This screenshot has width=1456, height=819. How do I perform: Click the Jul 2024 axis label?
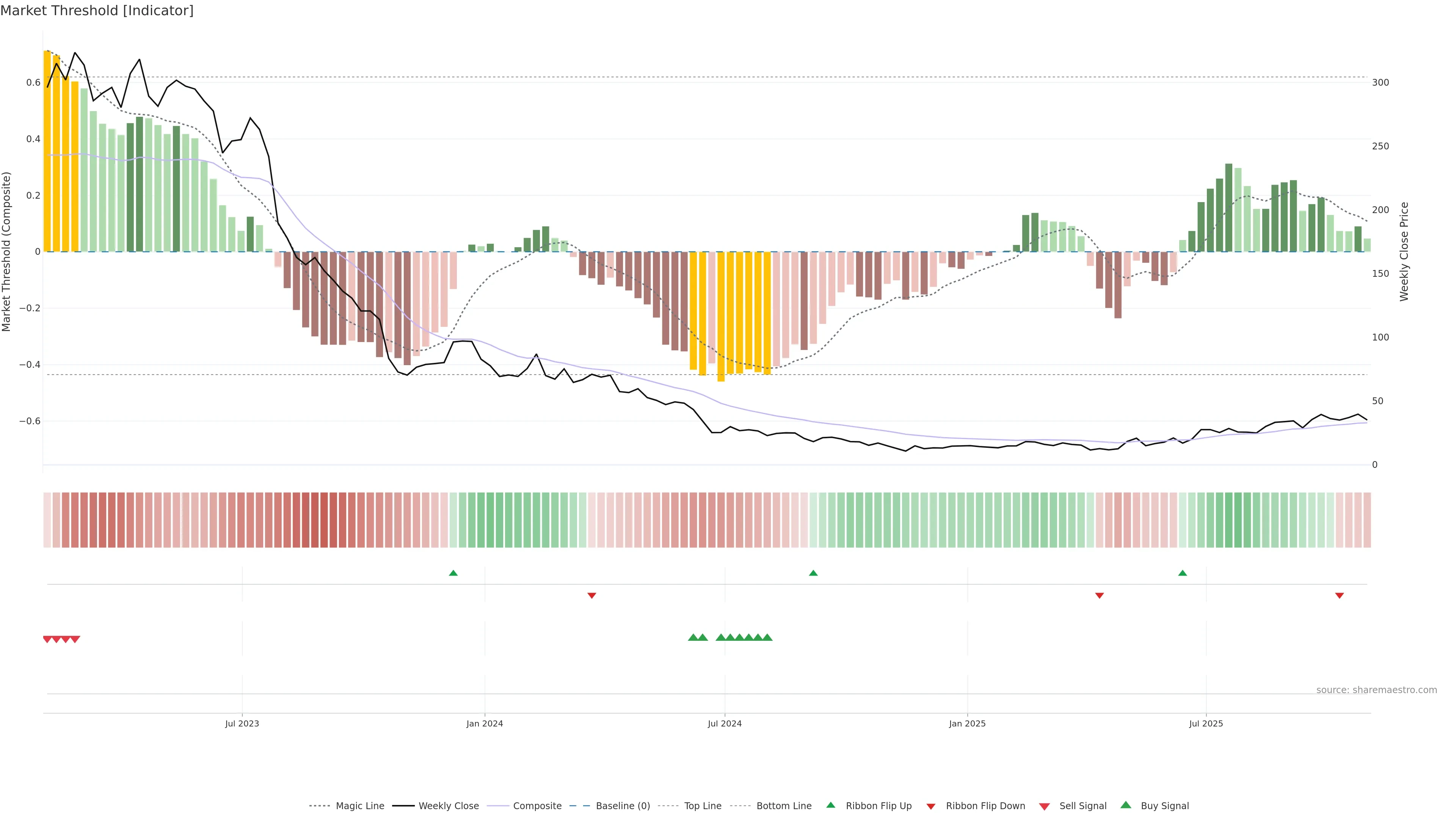tap(725, 723)
